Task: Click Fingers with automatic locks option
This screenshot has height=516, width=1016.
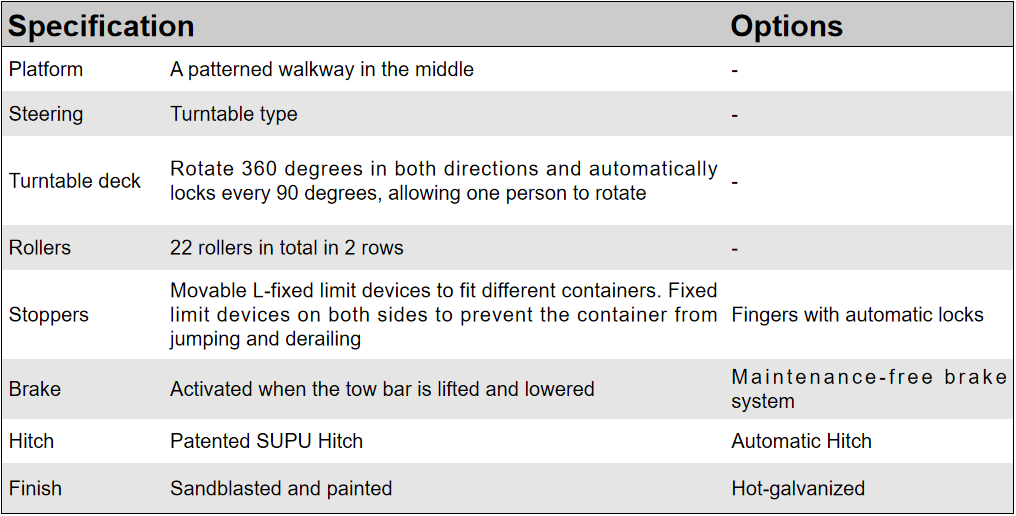Action: (857, 315)
